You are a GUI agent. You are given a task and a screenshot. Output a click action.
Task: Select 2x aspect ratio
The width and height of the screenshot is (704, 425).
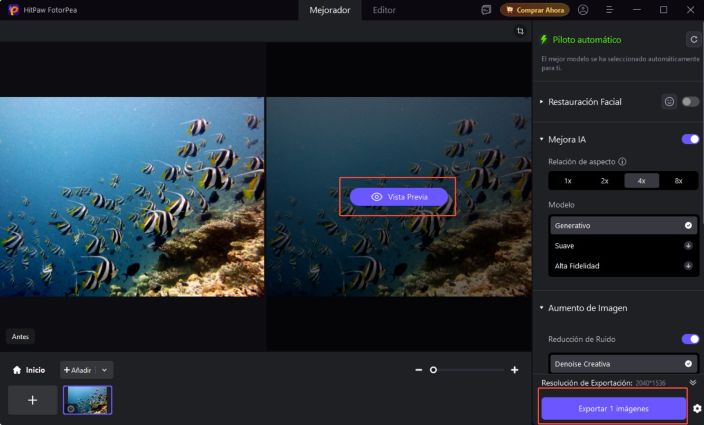[x=604, y=181]
